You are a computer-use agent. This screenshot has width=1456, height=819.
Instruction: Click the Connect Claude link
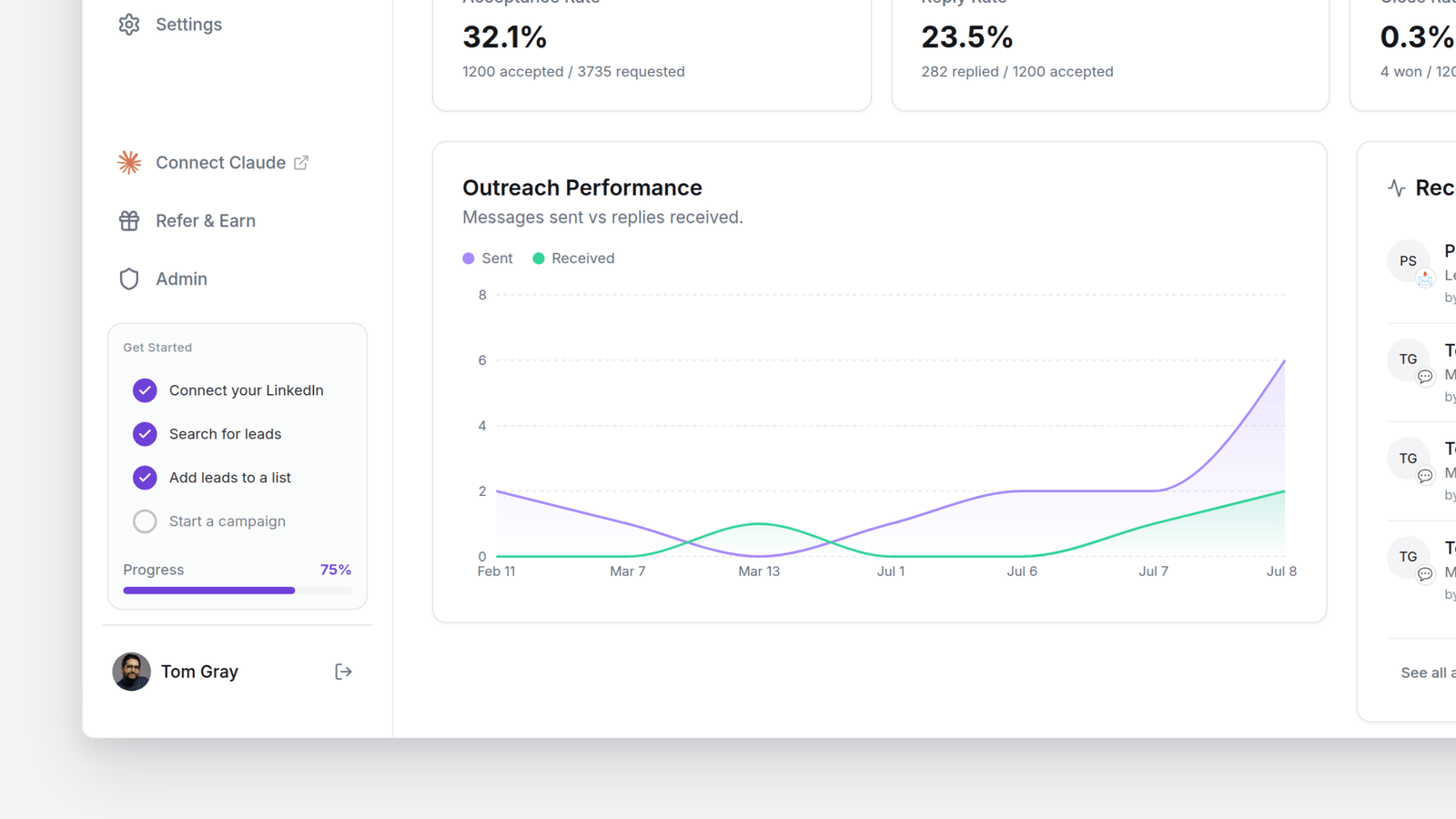pyautogui.click(x=220, y=162)
